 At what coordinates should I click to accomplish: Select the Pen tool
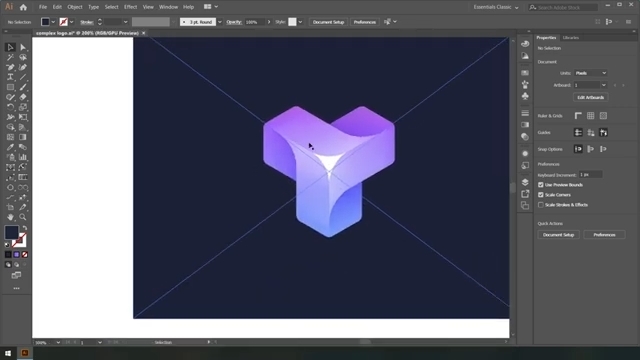click(x=10, y=67)
